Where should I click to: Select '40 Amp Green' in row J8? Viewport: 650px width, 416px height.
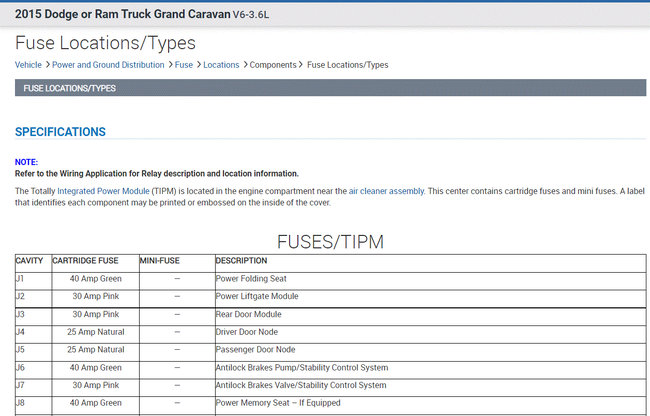[x=96, y=403]
